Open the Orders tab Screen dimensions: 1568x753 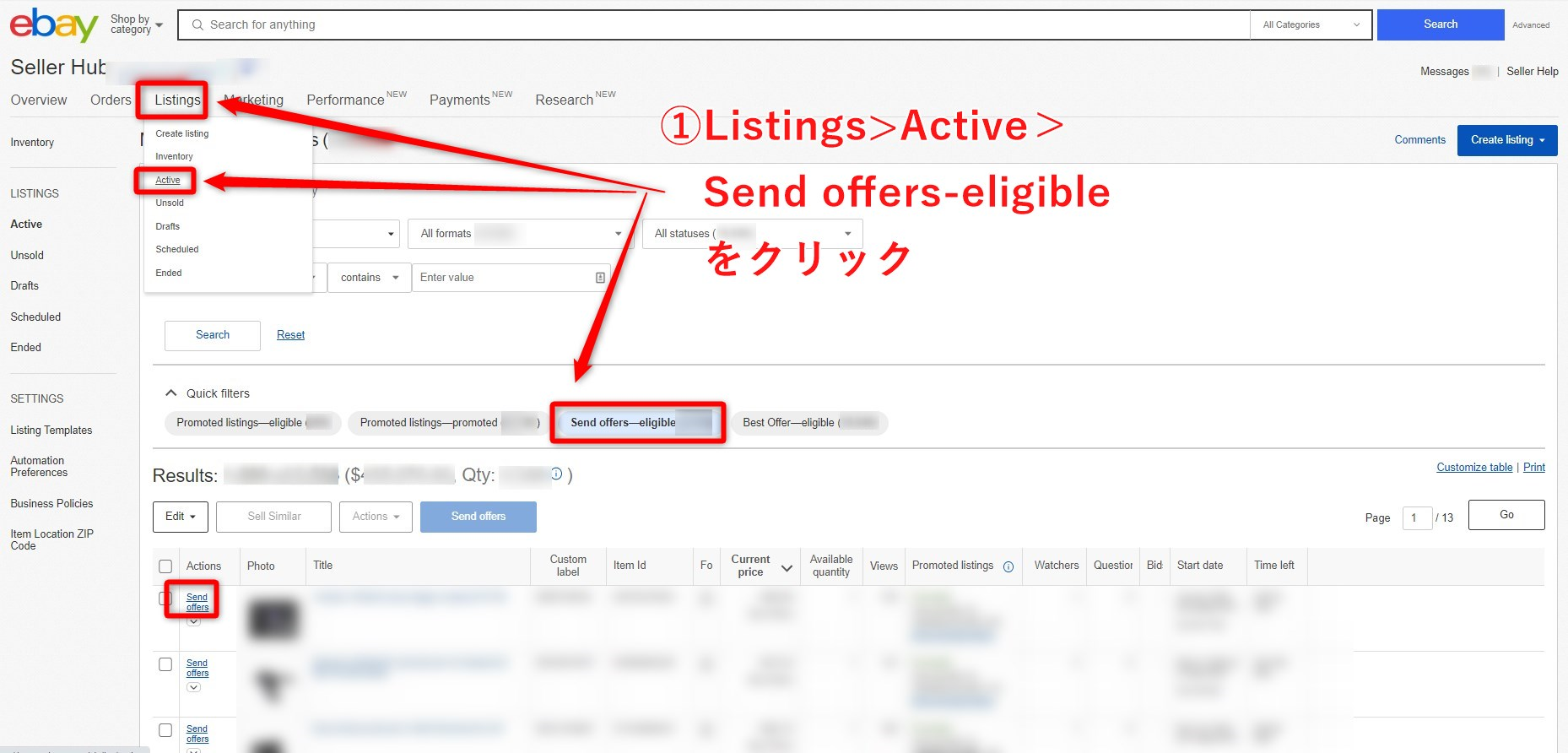pos(111,100)
